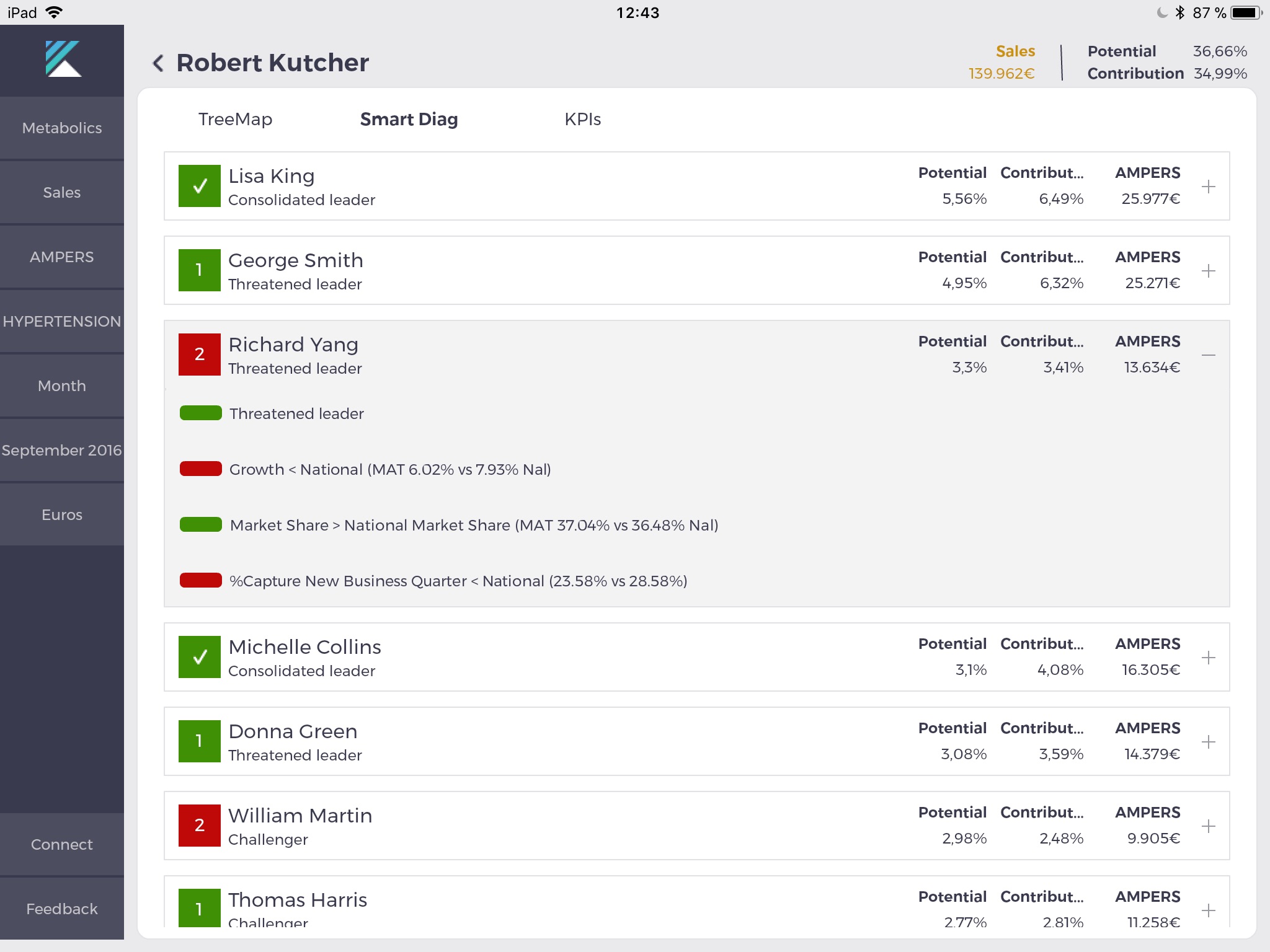The width and height of the screenshot is (1270, 952).
Task: Open the Connect sidebar section
Action: tap(61, 844)
